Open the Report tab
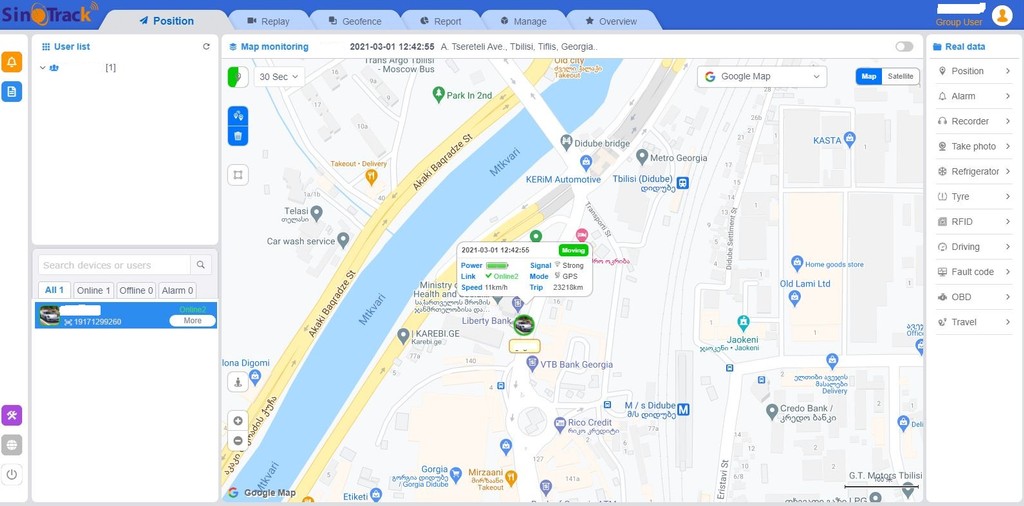Viewport: 1024px width, 506px height. point(440,21)
